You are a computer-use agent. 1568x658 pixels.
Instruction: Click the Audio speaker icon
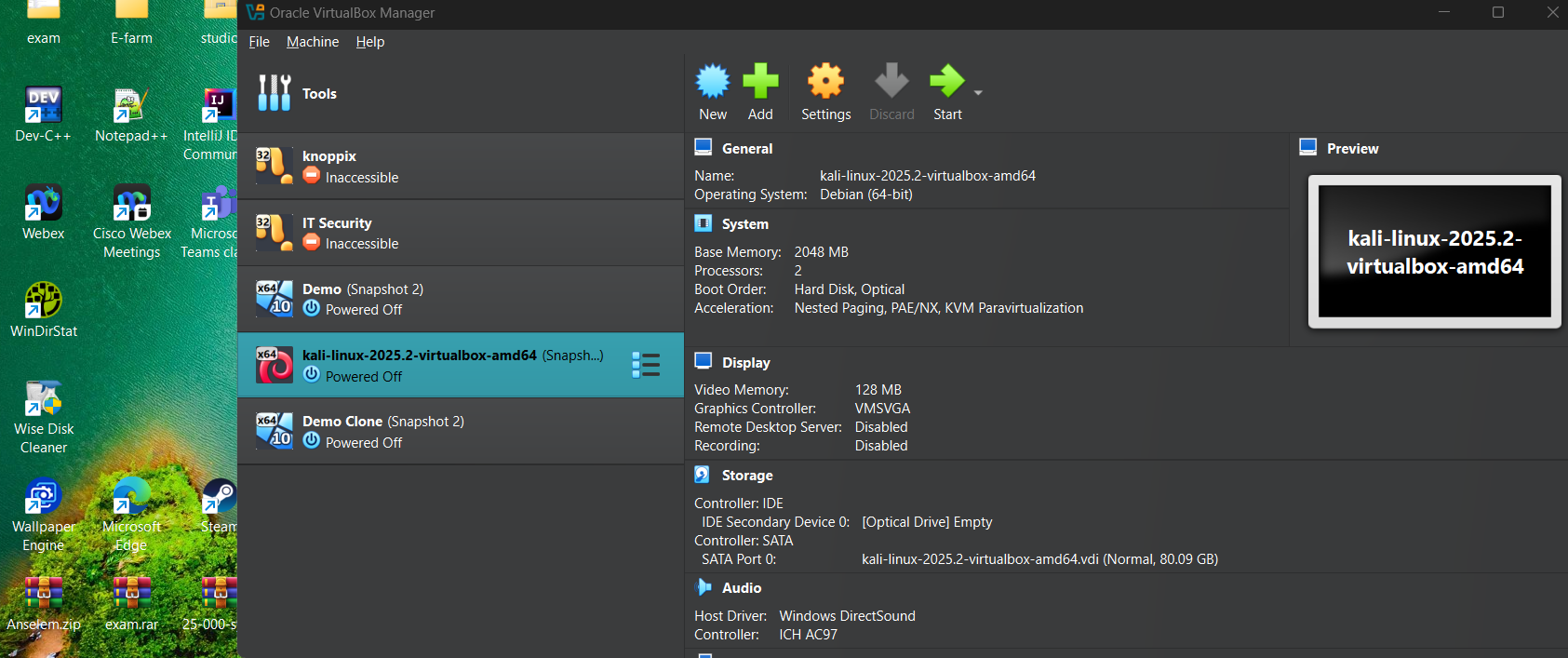click(704, 587)
